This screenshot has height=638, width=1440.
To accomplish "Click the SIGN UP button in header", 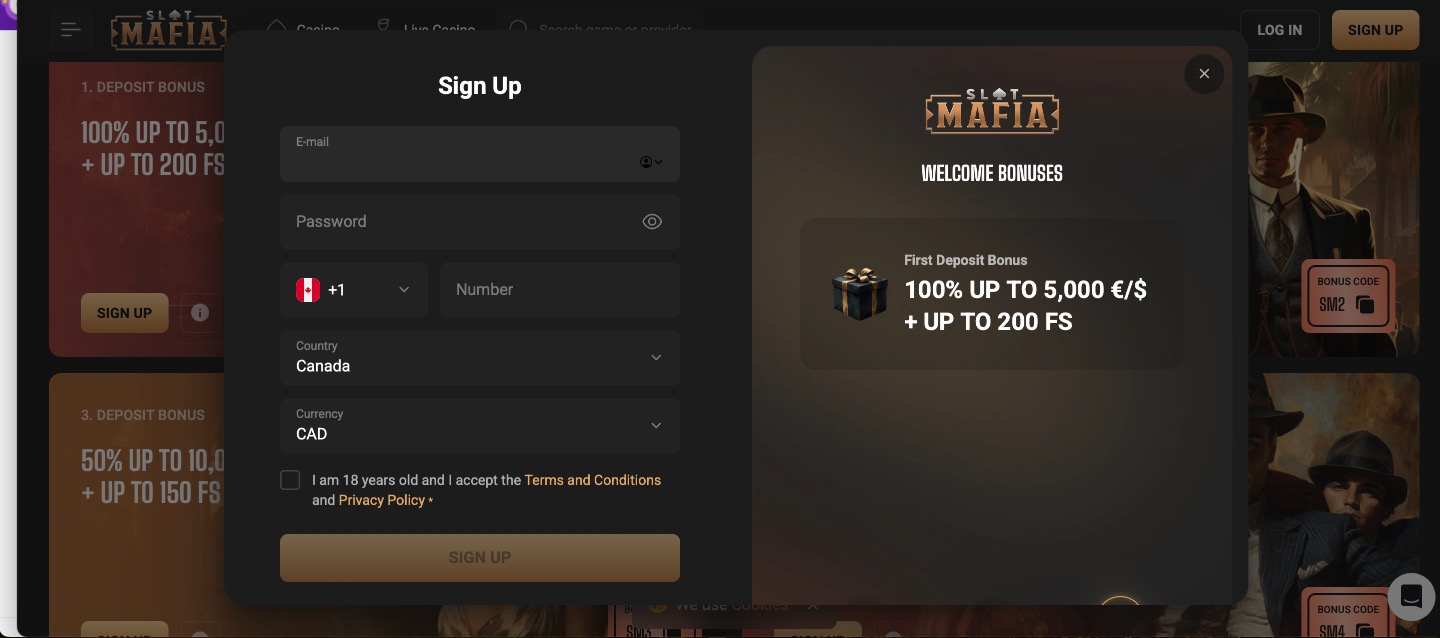I will point(1375,30).
